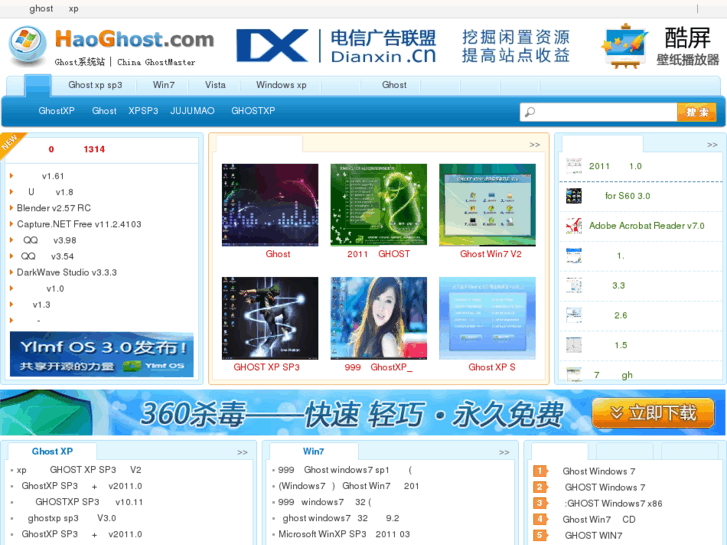727x545 pixels.
Task: Open the DarkWave Studio v3.3.3 entry
Action: tap(67, 272)
